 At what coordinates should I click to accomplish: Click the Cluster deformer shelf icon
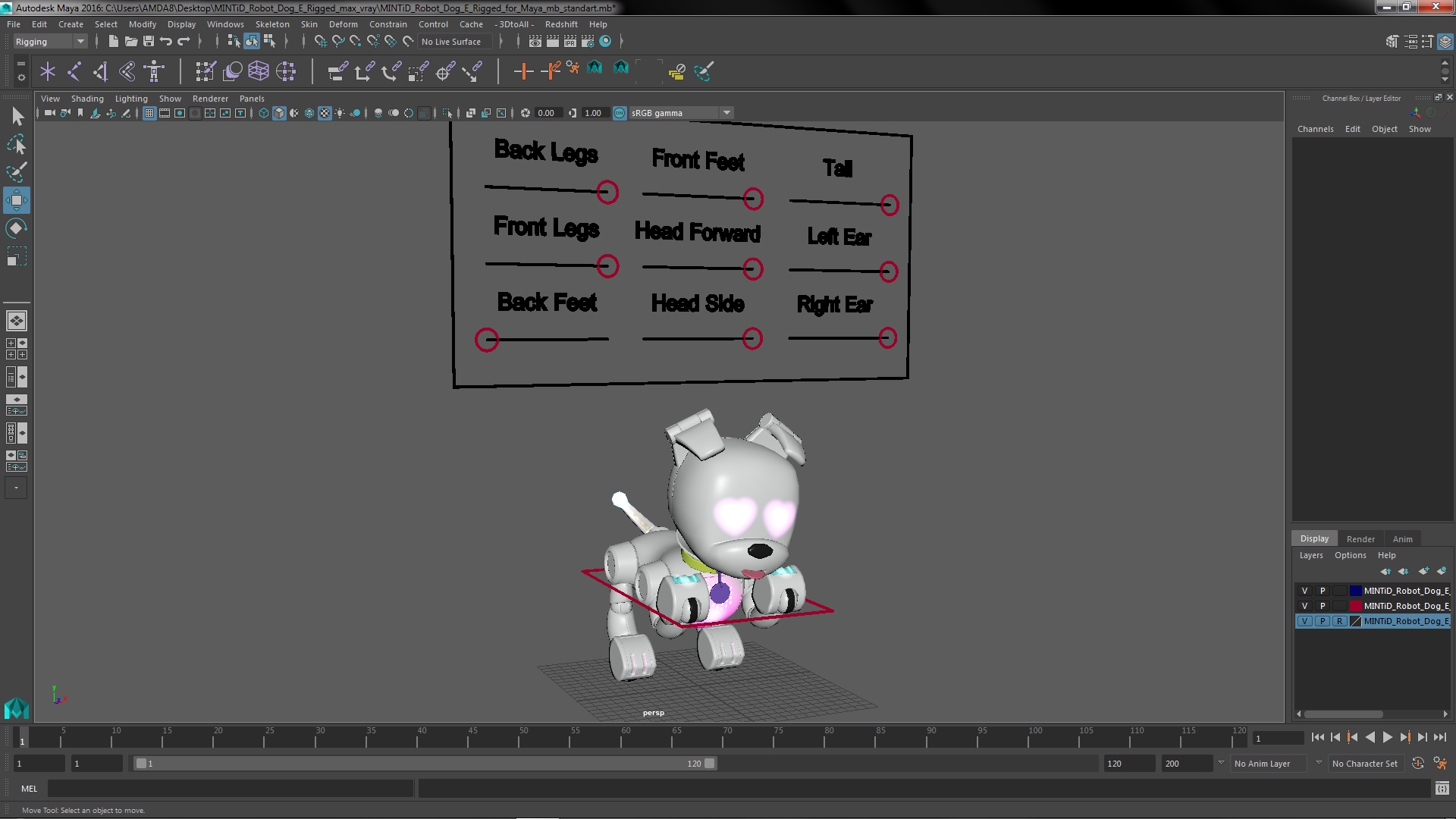[286, 72]
